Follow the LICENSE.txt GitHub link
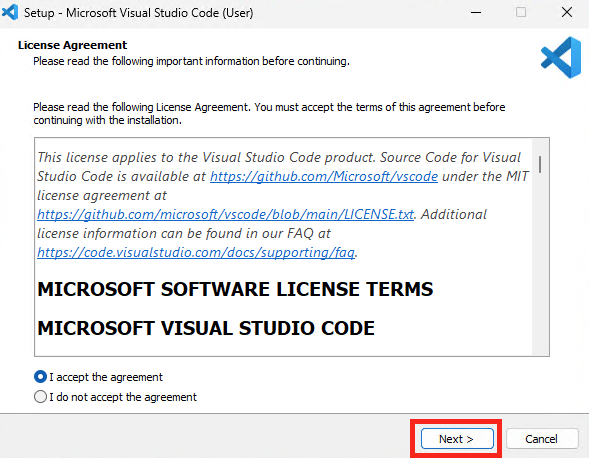This screenshot has width=589, height=458. point(225,215)
